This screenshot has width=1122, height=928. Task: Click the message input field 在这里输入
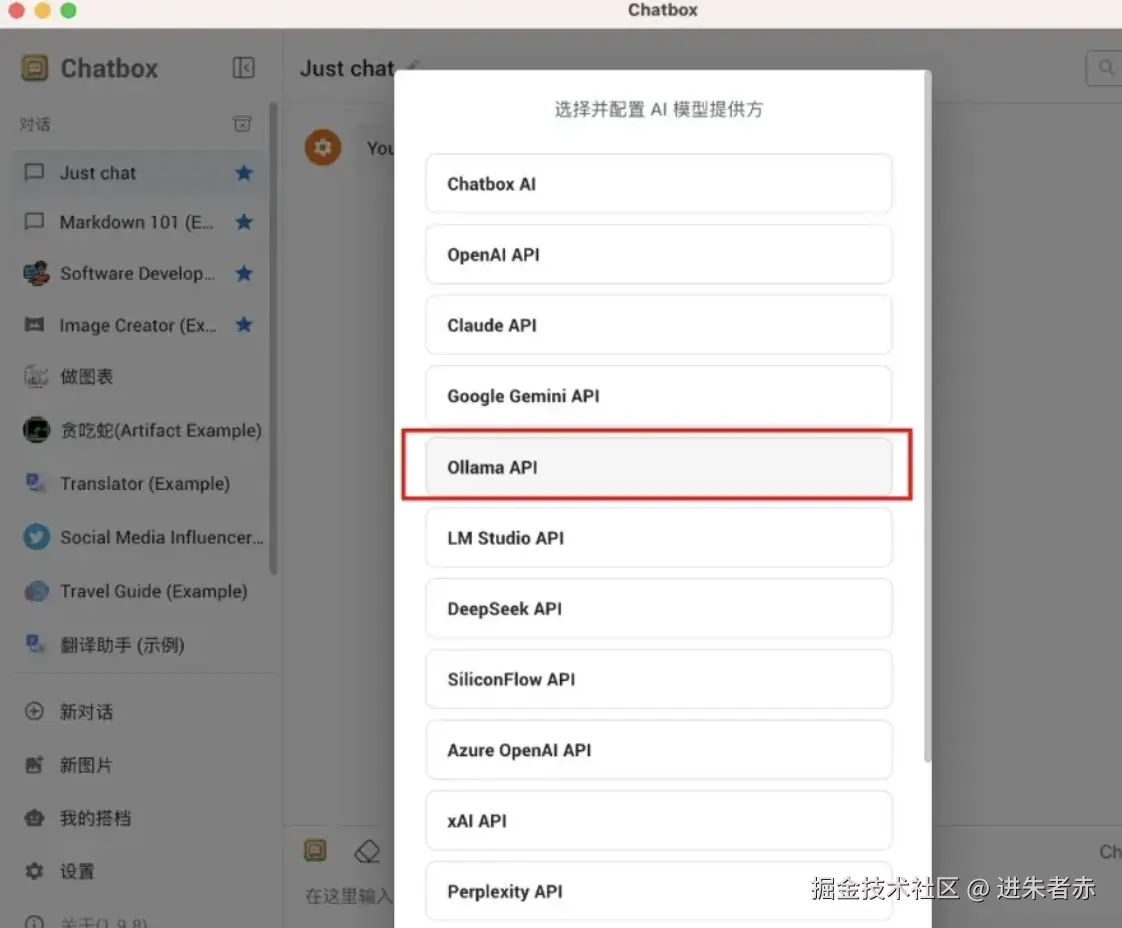click(x=349, y=895)
